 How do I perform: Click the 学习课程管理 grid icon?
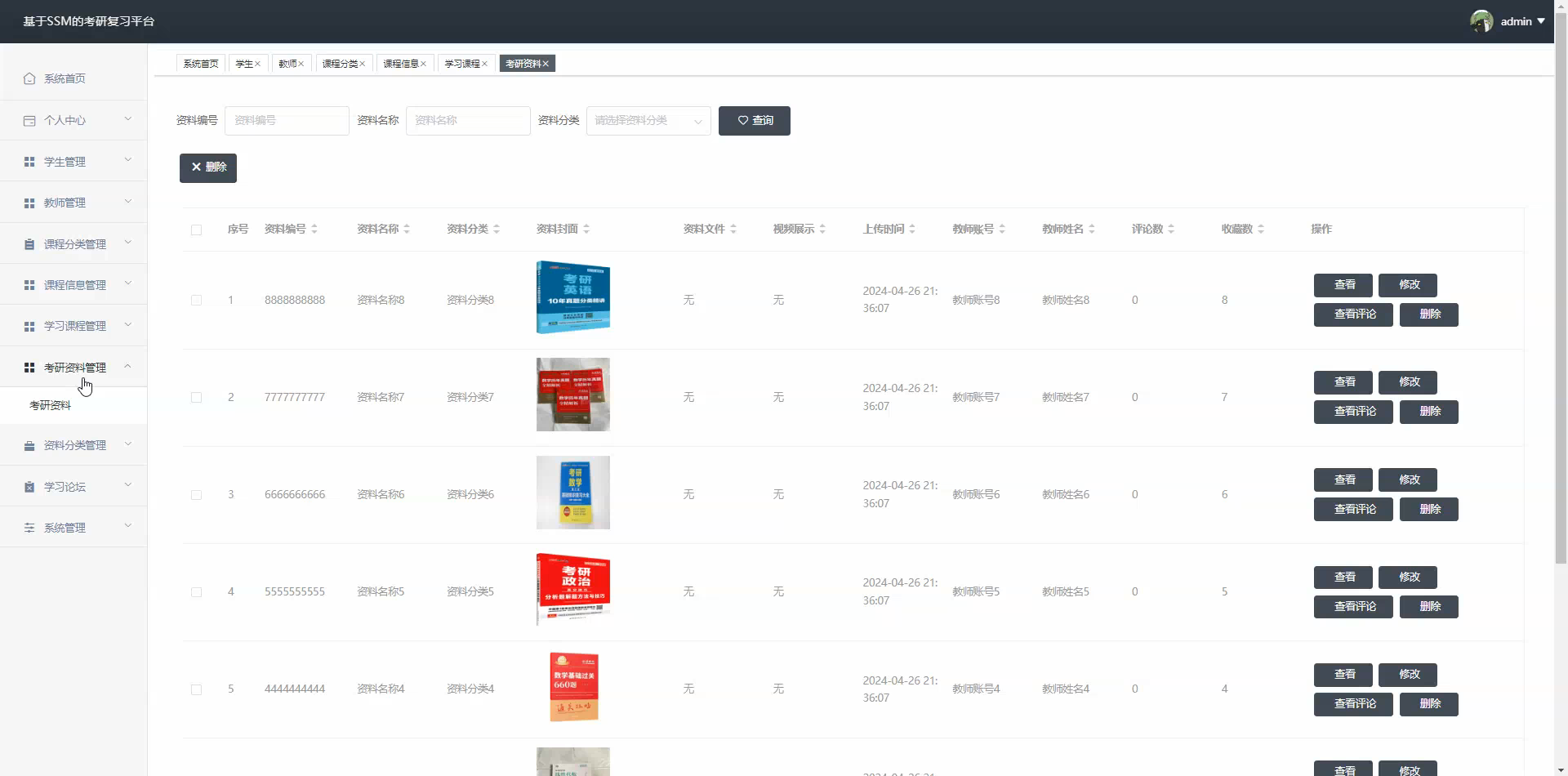click(x=29, y=326)
